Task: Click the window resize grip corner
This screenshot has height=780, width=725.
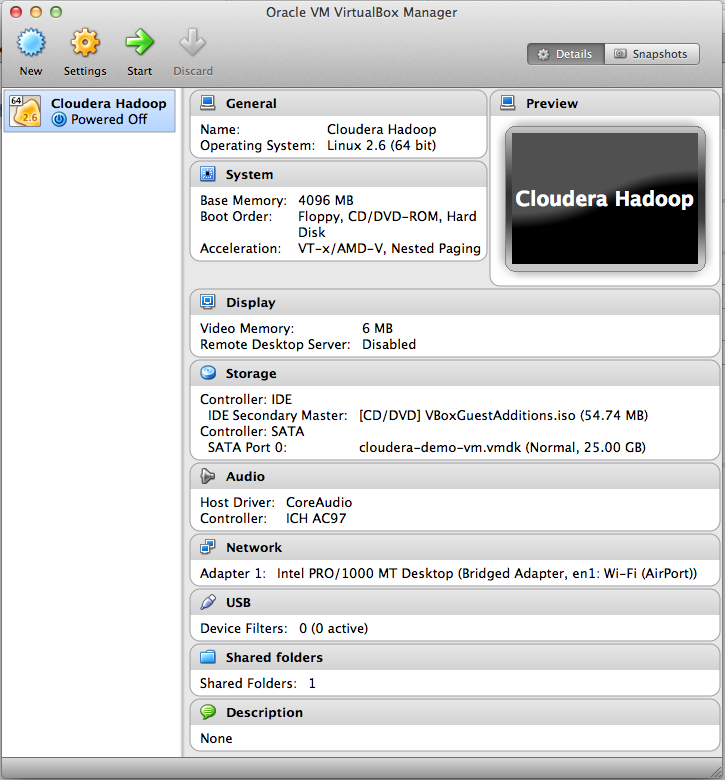Action: (x=715, y=770)
